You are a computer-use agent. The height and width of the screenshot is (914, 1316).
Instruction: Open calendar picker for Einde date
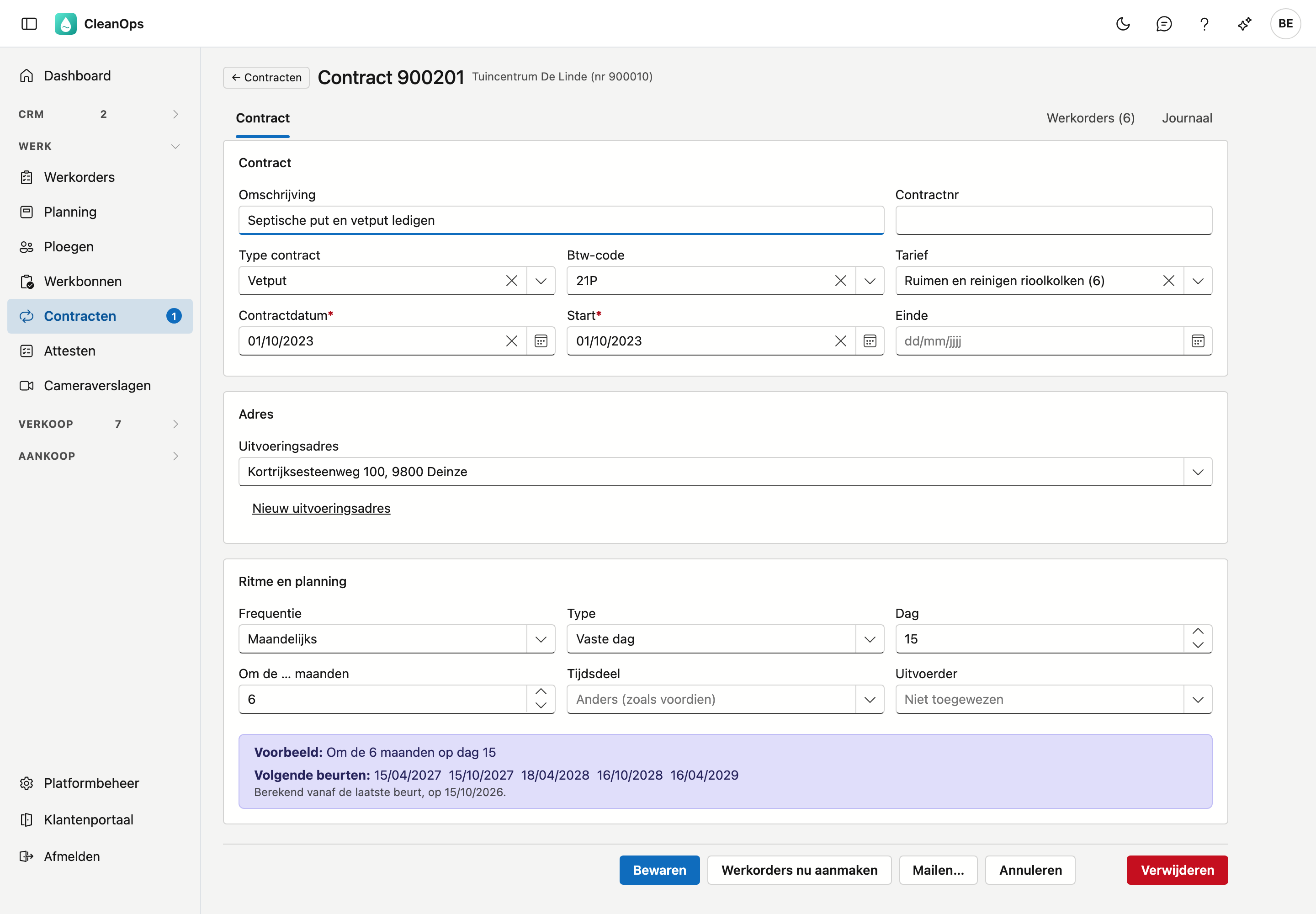click(1198, 341)
